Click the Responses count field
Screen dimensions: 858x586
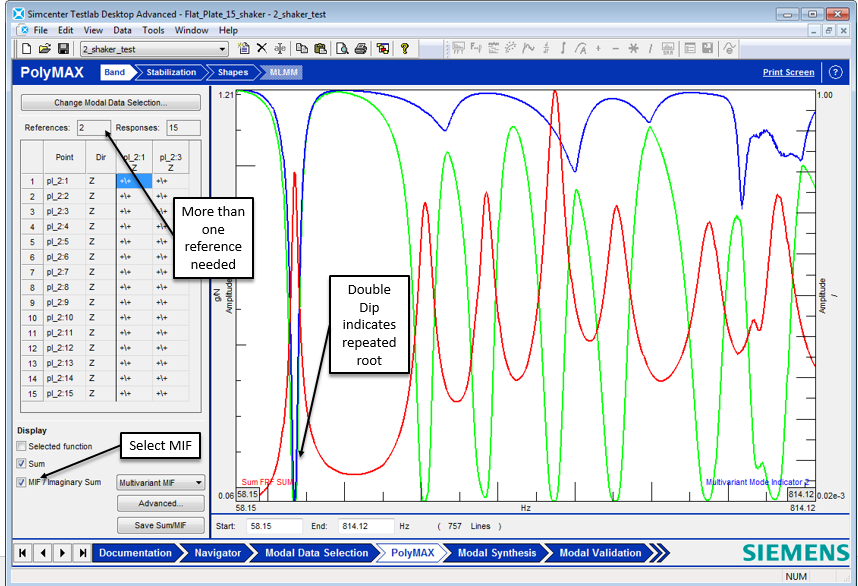pos(183,127)
